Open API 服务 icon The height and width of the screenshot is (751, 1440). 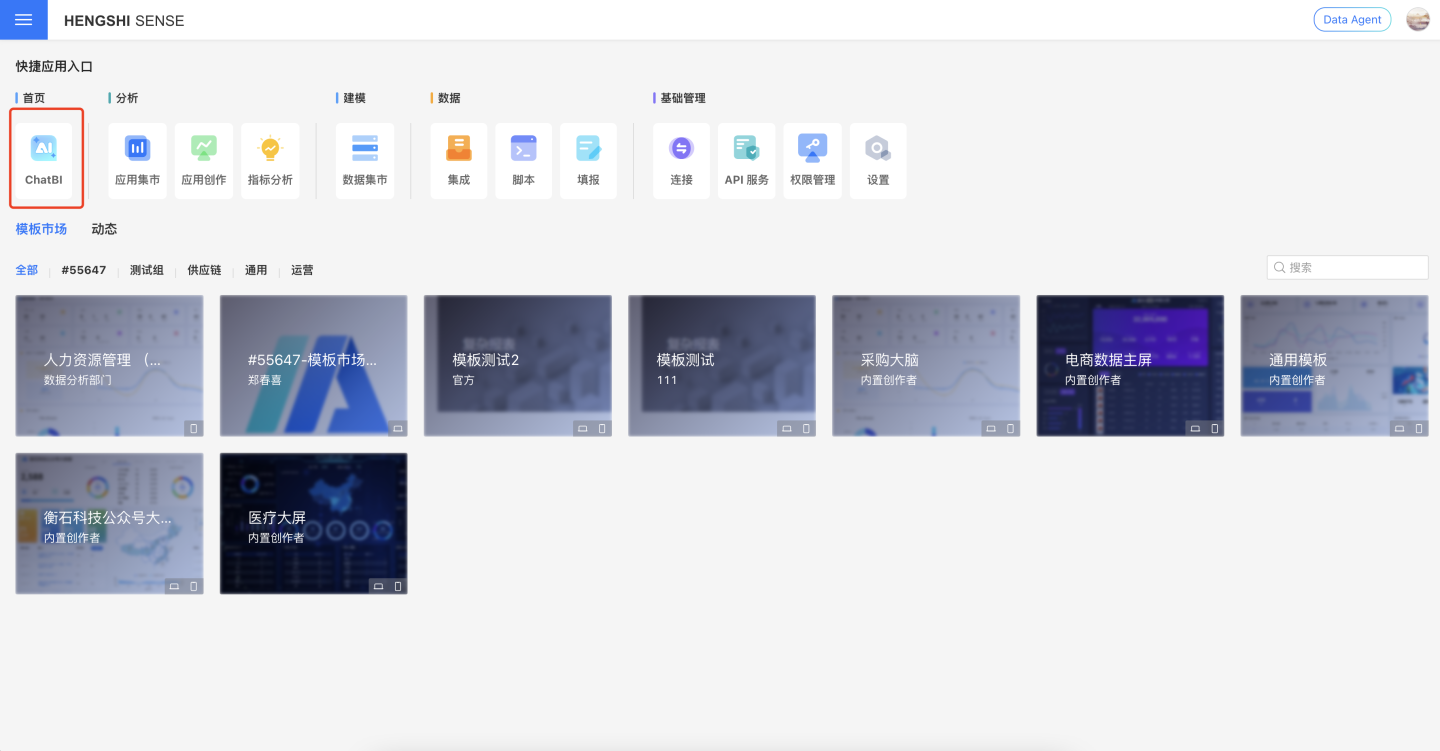[x=746, y=160]
